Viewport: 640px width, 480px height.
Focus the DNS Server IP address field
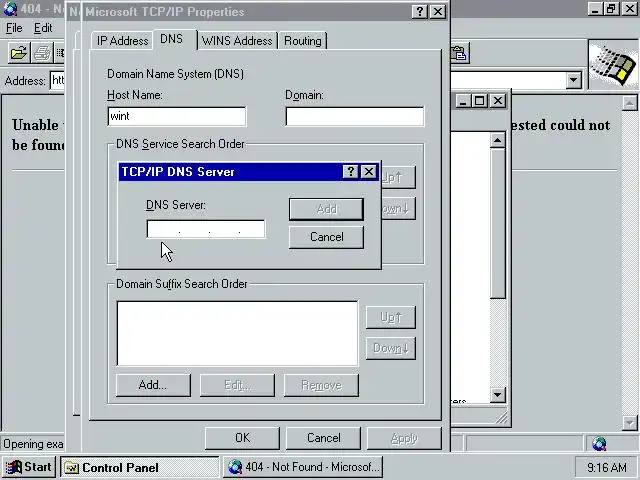click(206, 229)
